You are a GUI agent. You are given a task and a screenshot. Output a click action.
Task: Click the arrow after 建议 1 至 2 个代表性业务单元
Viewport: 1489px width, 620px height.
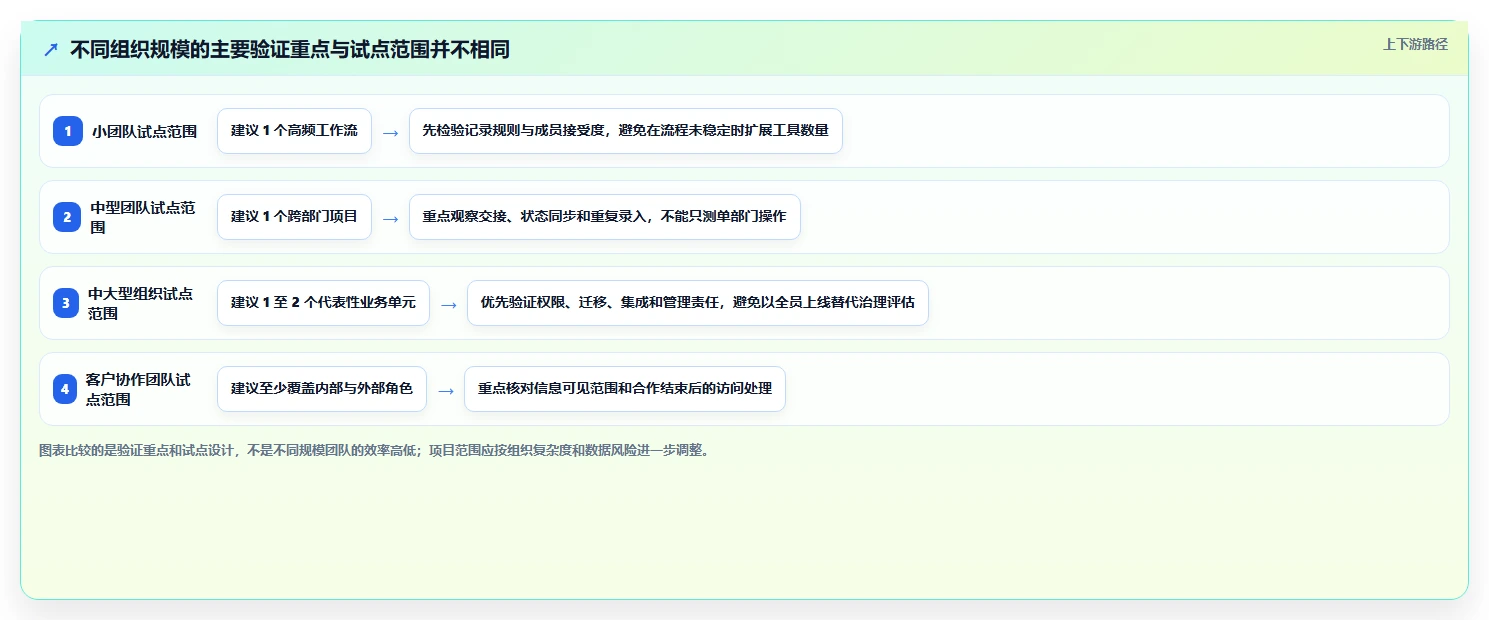coord(449,304)
